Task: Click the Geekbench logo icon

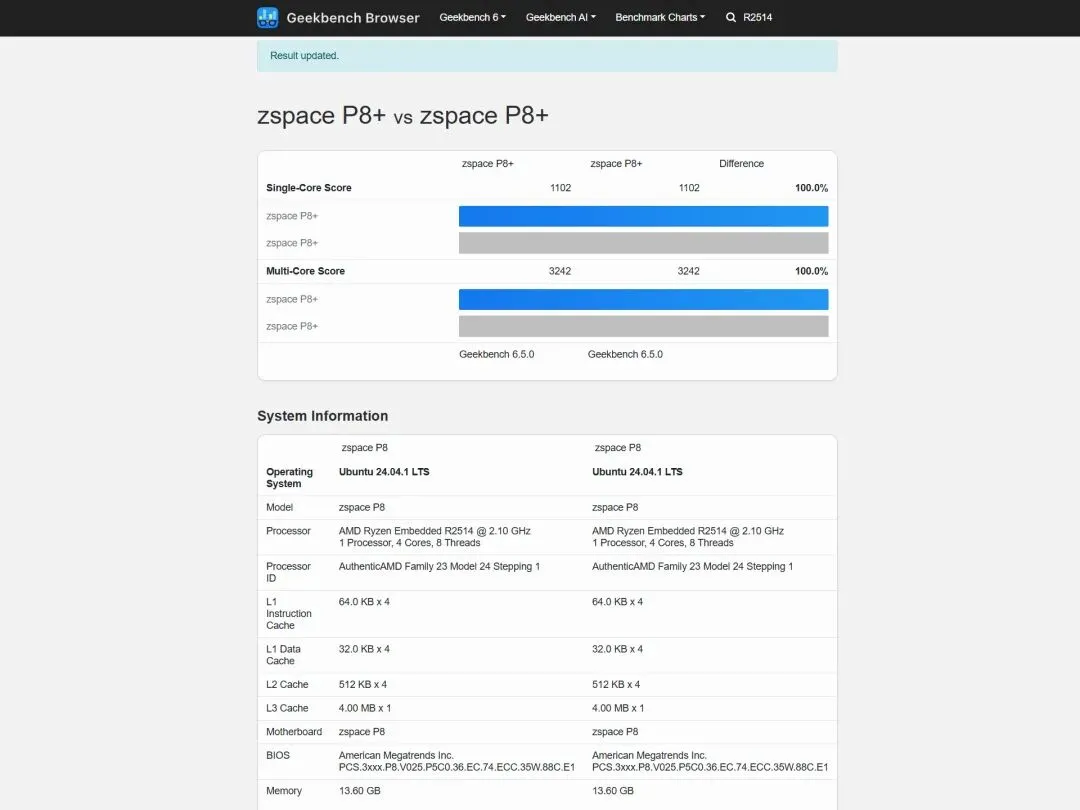Action: 267,17
